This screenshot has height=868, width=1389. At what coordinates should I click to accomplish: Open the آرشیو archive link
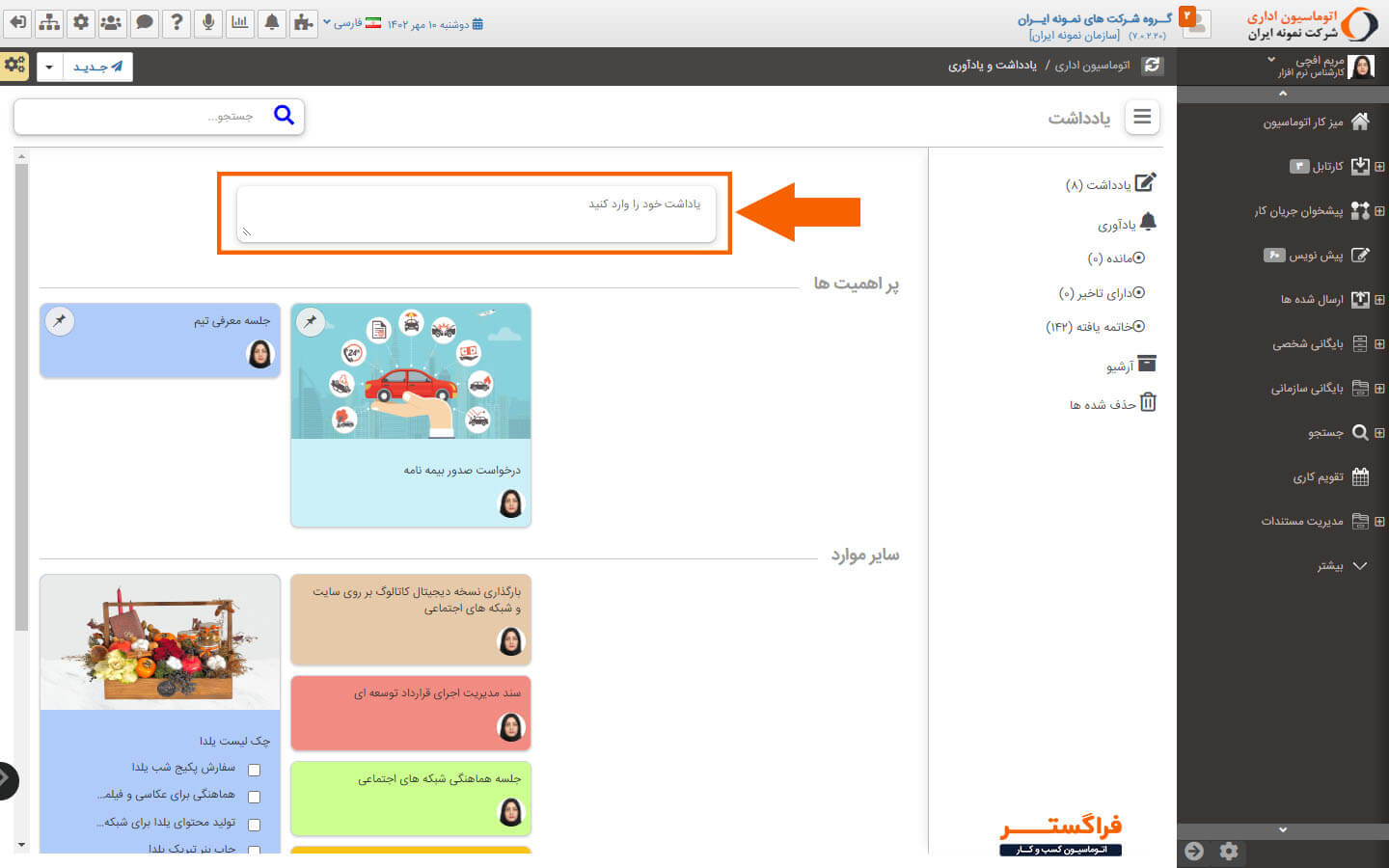click(1130, 366)
